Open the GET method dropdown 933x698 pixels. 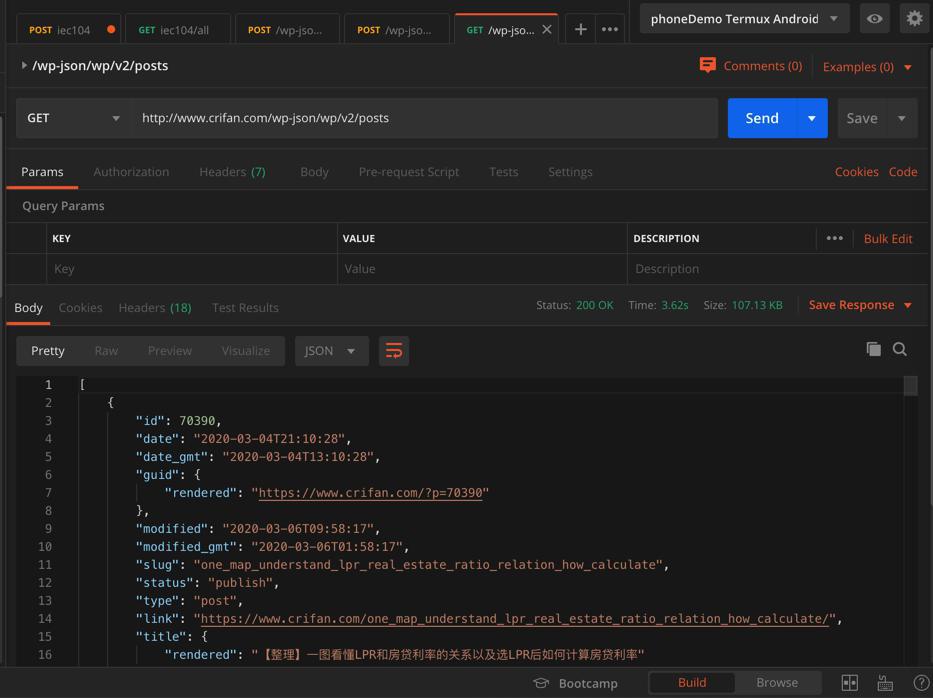[74, 118]
